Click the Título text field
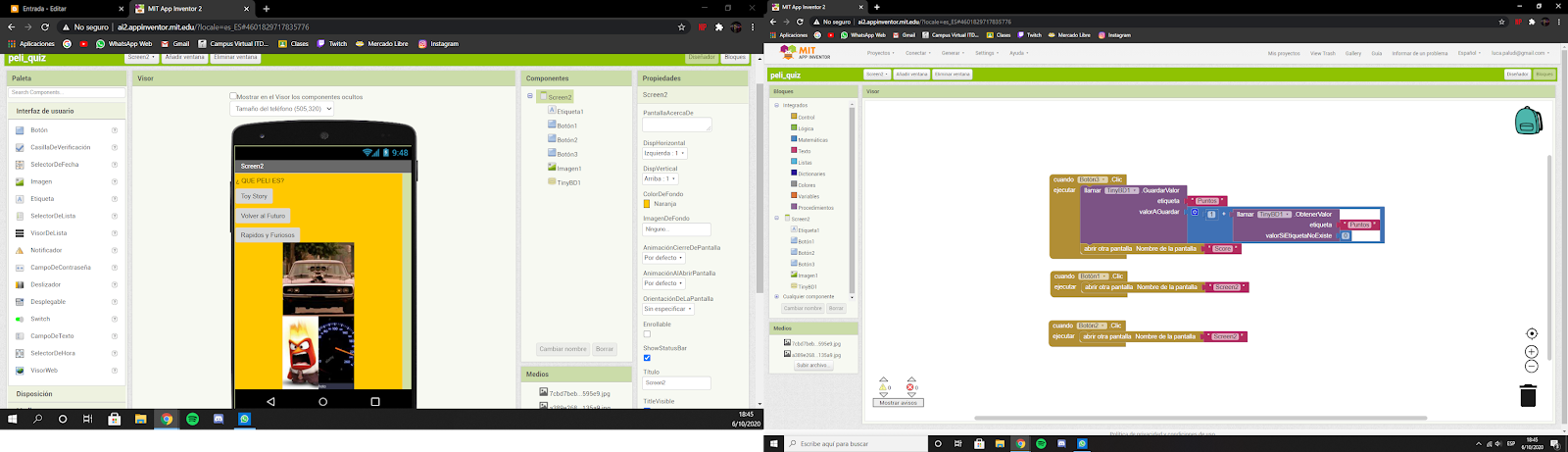The height and width of the screenshot is (452, 1568). (x=676, y=382)
